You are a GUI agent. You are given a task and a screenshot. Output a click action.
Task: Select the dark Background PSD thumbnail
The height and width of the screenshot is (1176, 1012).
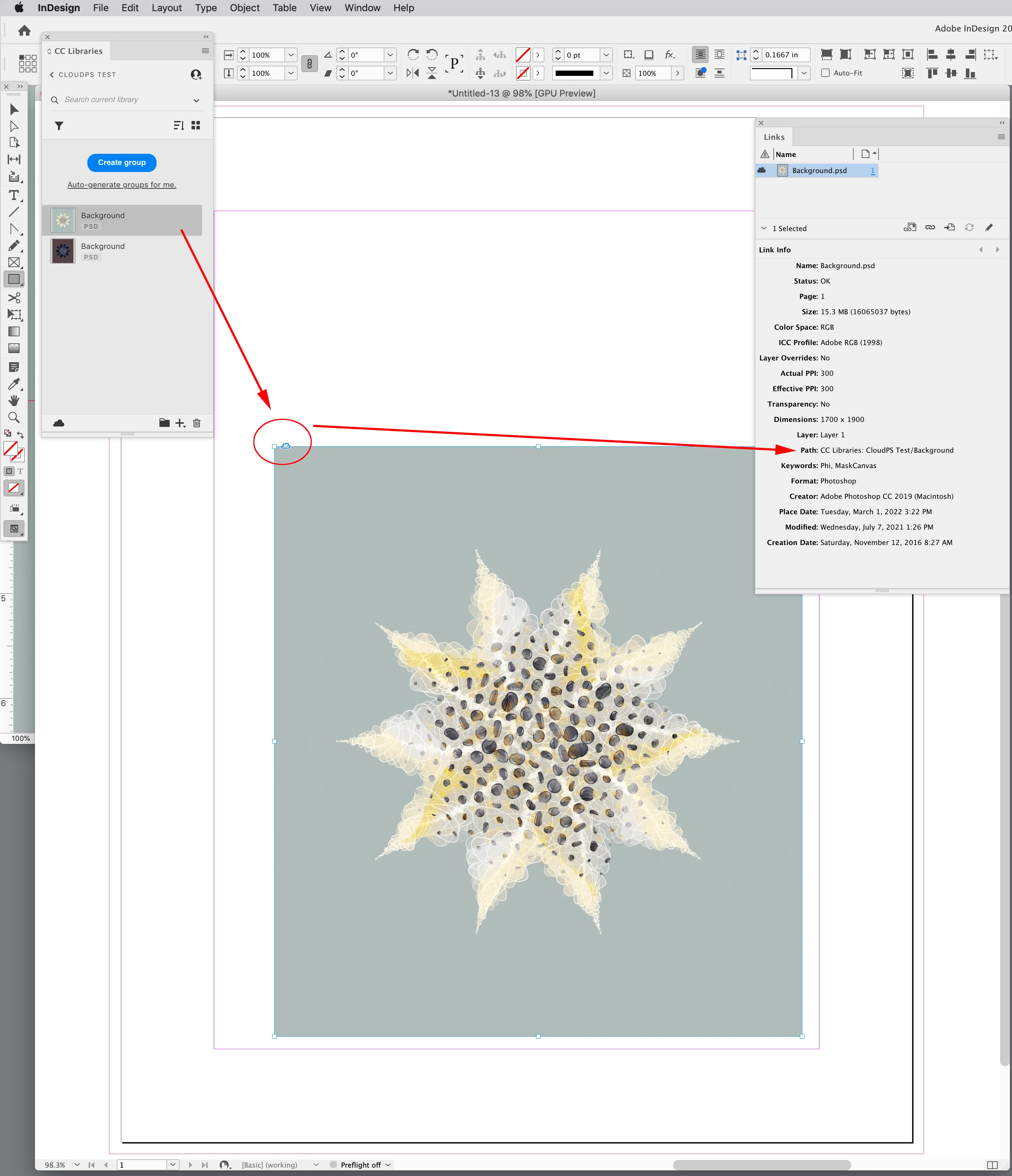pos(63,251)
